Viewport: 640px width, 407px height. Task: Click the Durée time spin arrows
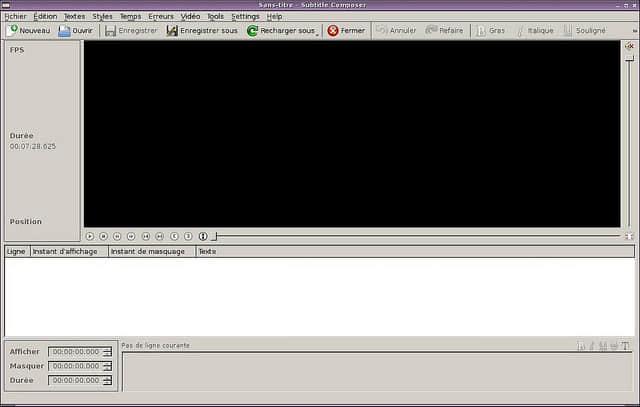click(107, 381)
